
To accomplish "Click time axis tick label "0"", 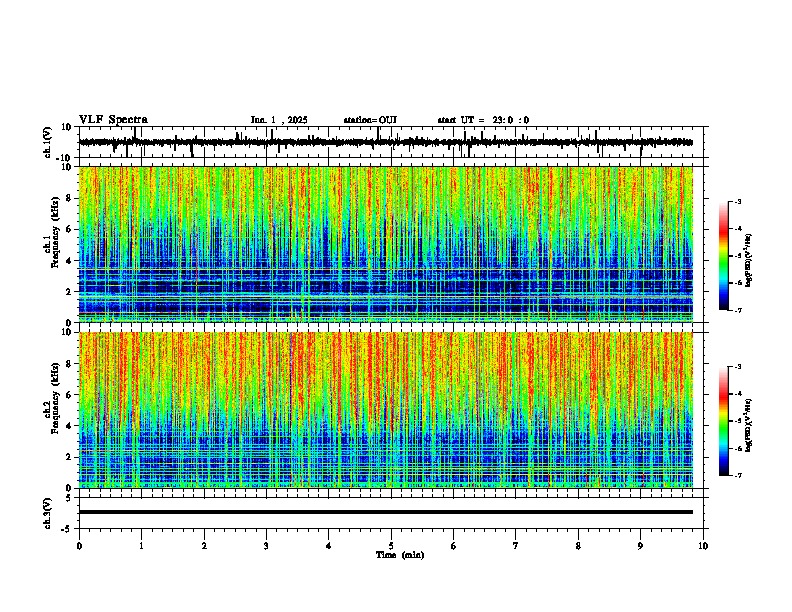I will coord(79,546).
